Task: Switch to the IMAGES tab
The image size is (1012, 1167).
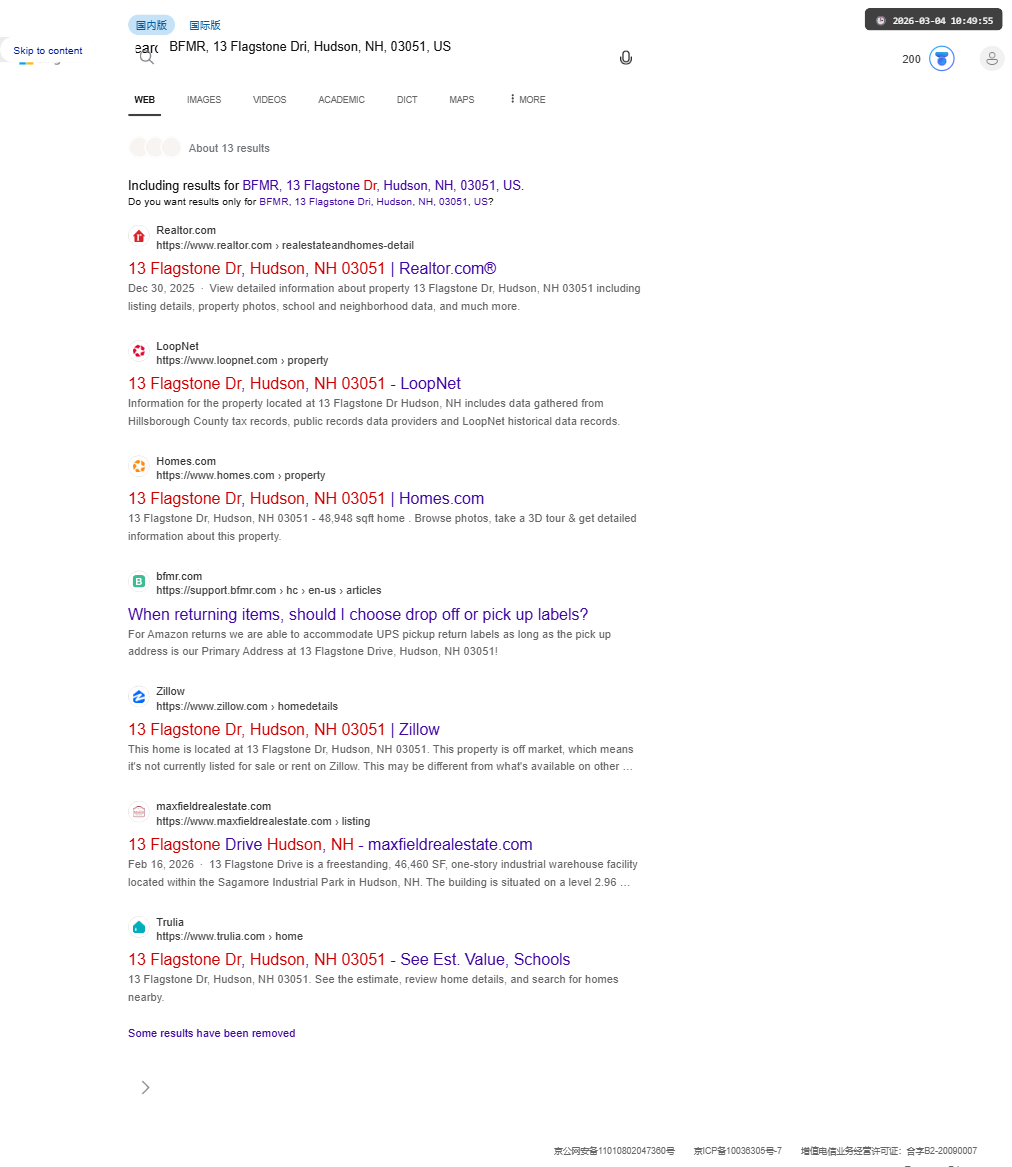Action: (x=204, y=100)
